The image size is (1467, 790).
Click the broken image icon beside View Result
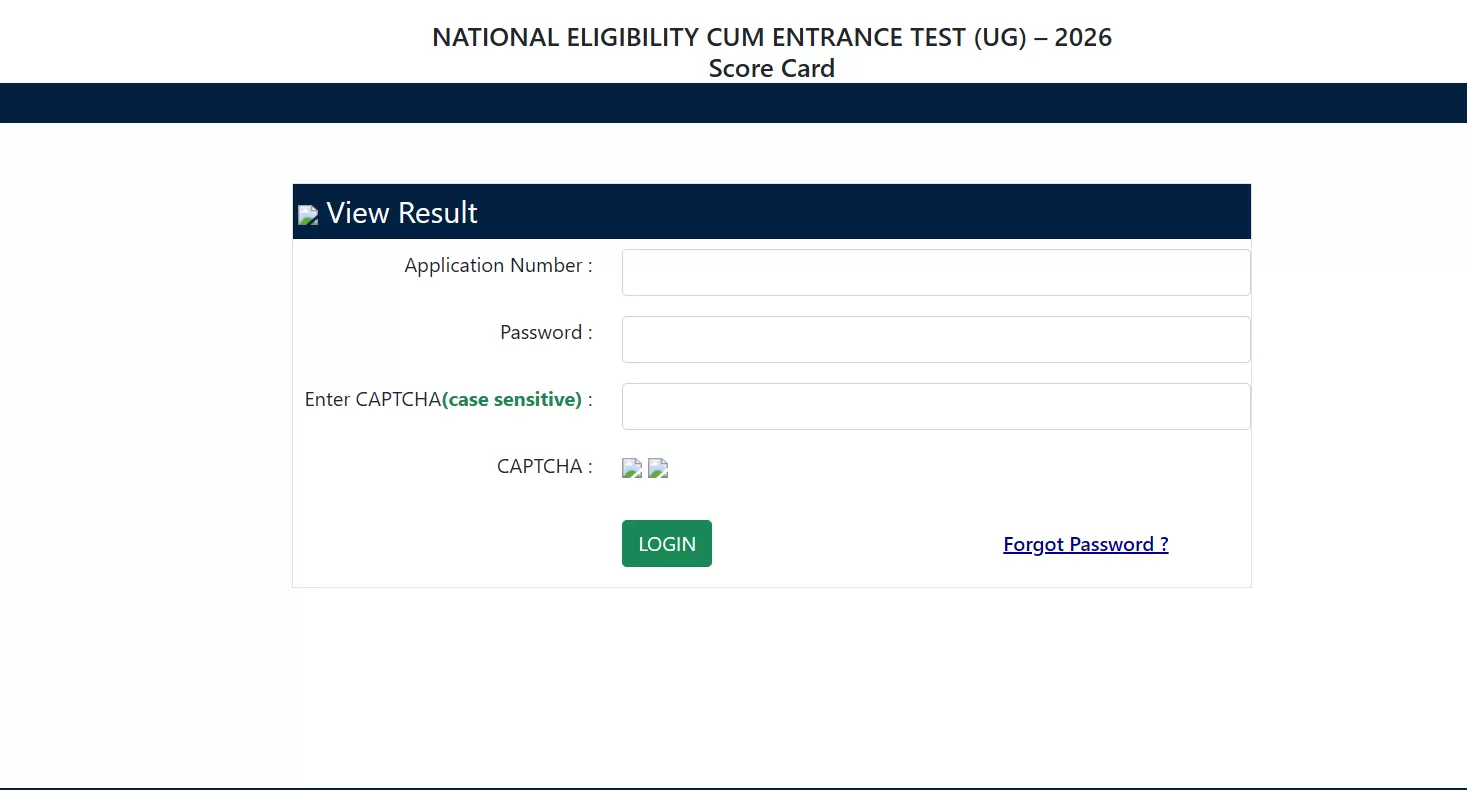pyautogui.click(x=308, y=214)
